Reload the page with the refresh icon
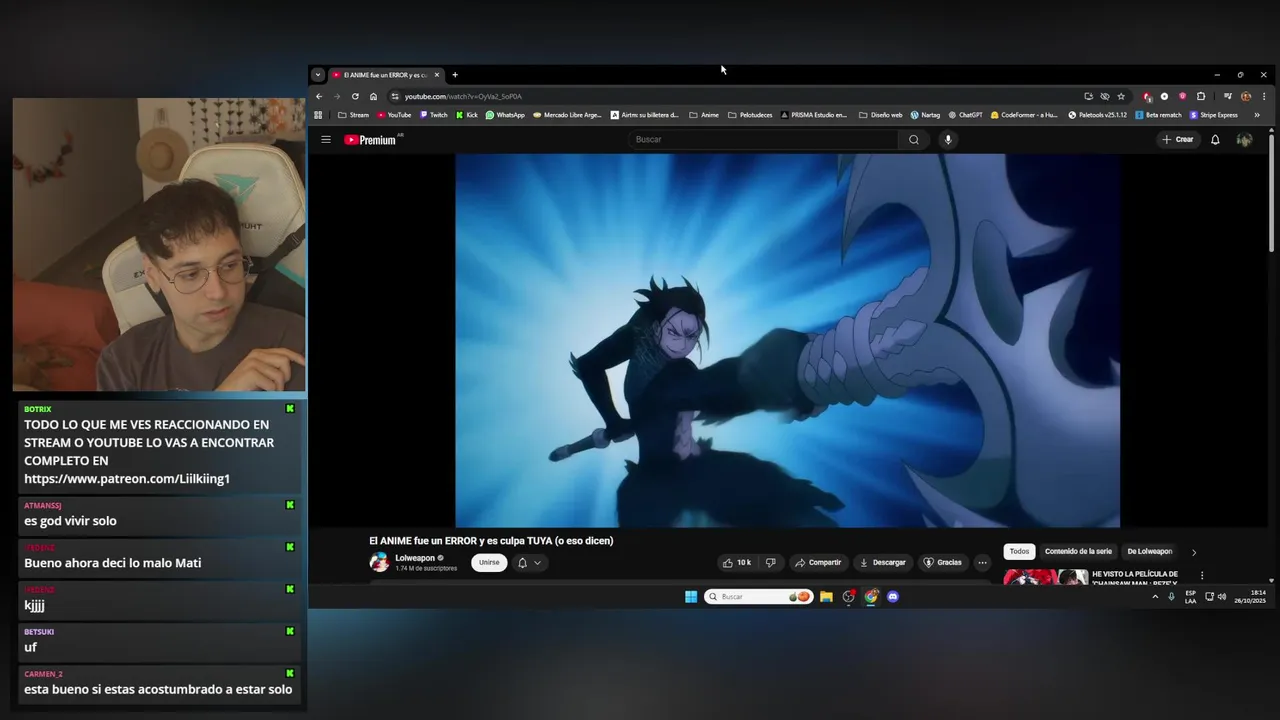Viewport: 1280px width, 720px height. click(355, 97)
